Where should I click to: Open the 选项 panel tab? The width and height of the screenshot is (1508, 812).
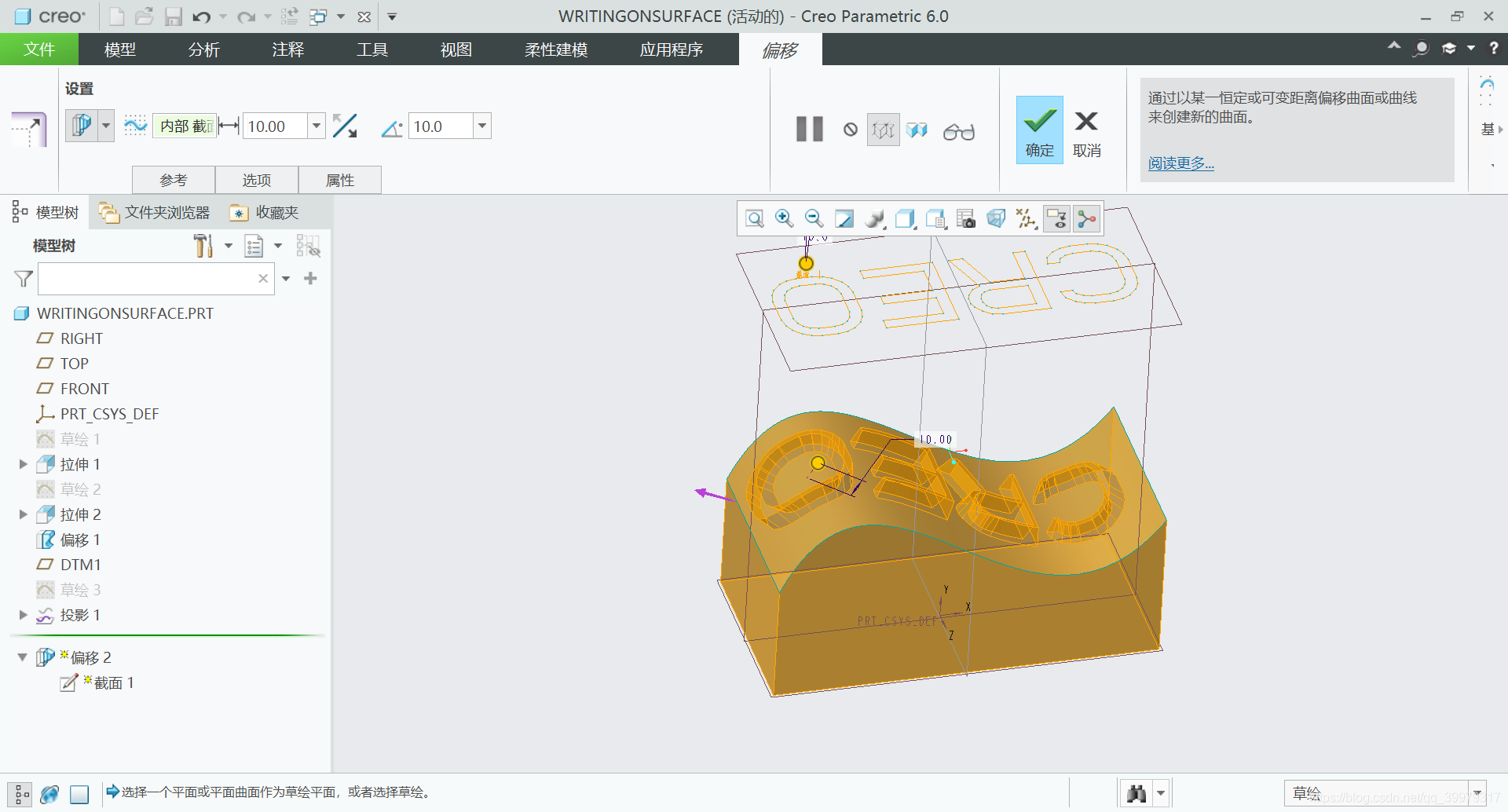pyautogui.click(x=257, y=180)
